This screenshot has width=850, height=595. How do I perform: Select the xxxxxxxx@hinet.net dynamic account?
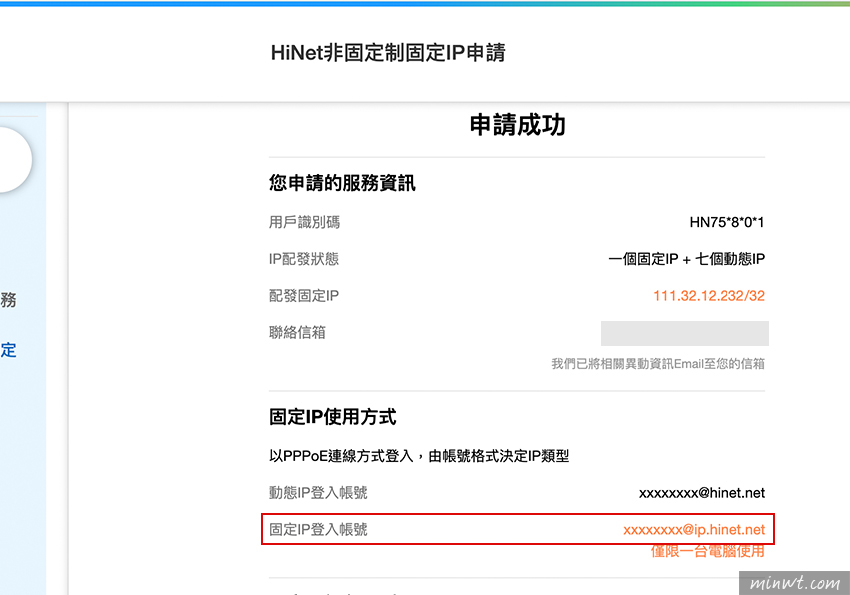click(x=701, y=493)
